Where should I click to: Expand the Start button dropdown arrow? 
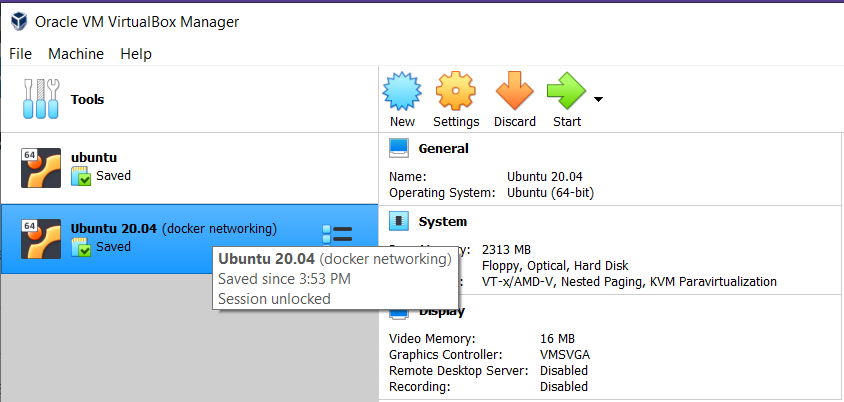pos(598,99)
